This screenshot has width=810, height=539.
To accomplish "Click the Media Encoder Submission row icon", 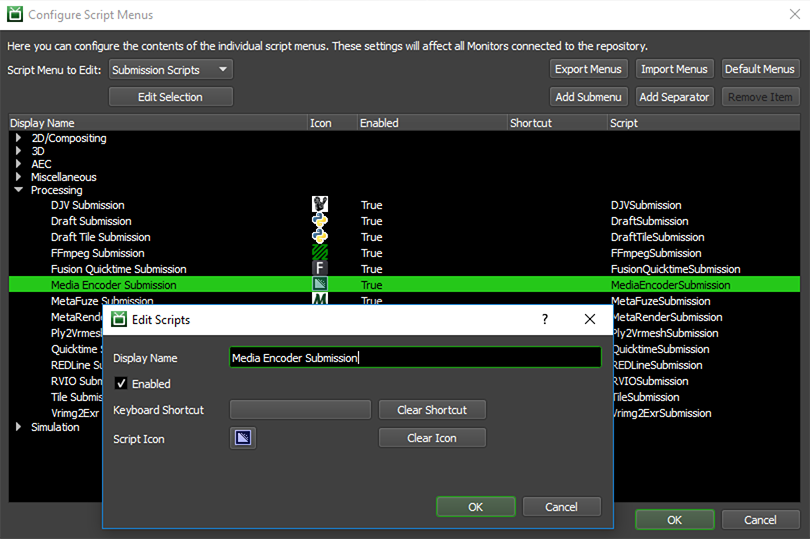I will [320, 285].
